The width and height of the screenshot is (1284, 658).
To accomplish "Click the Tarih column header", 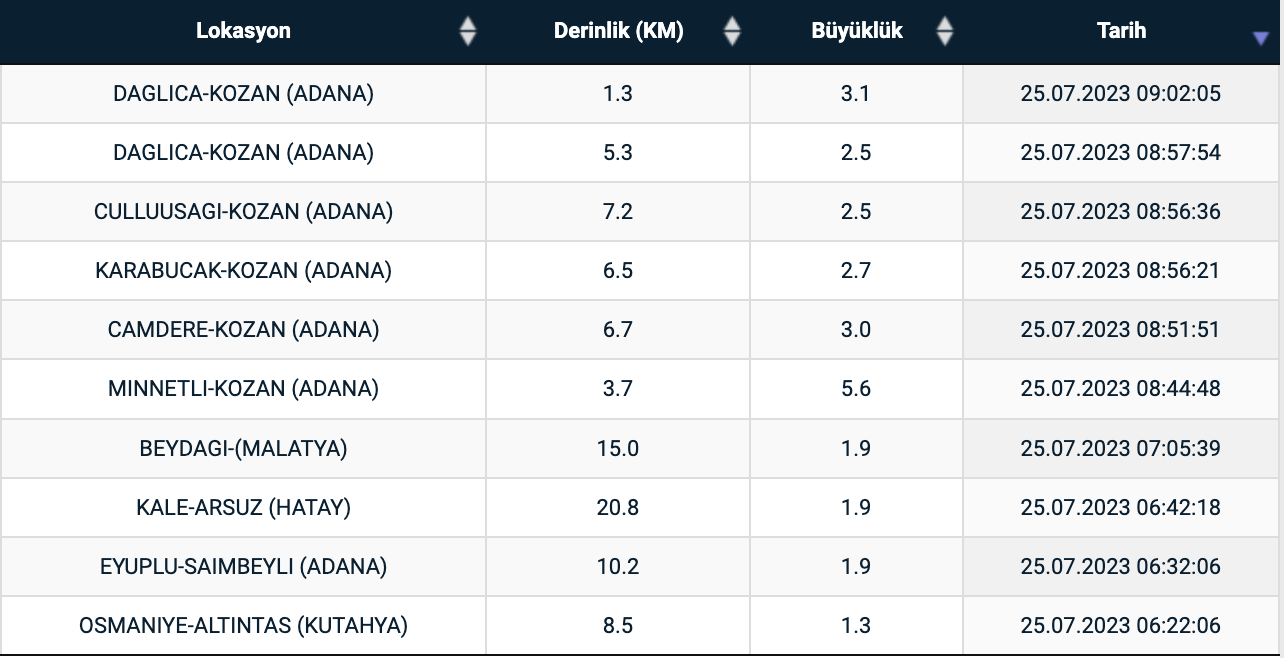I will pos(1121,31).
